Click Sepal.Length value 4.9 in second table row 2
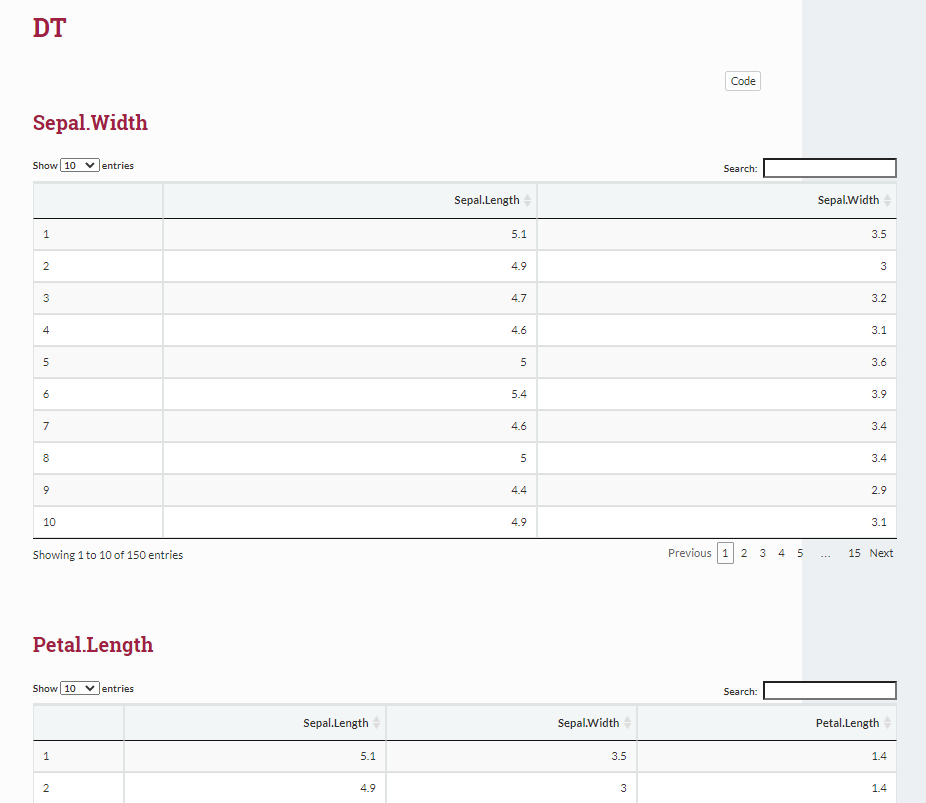The height and width of the screenshot is (803, 926). tap(368, 788)
